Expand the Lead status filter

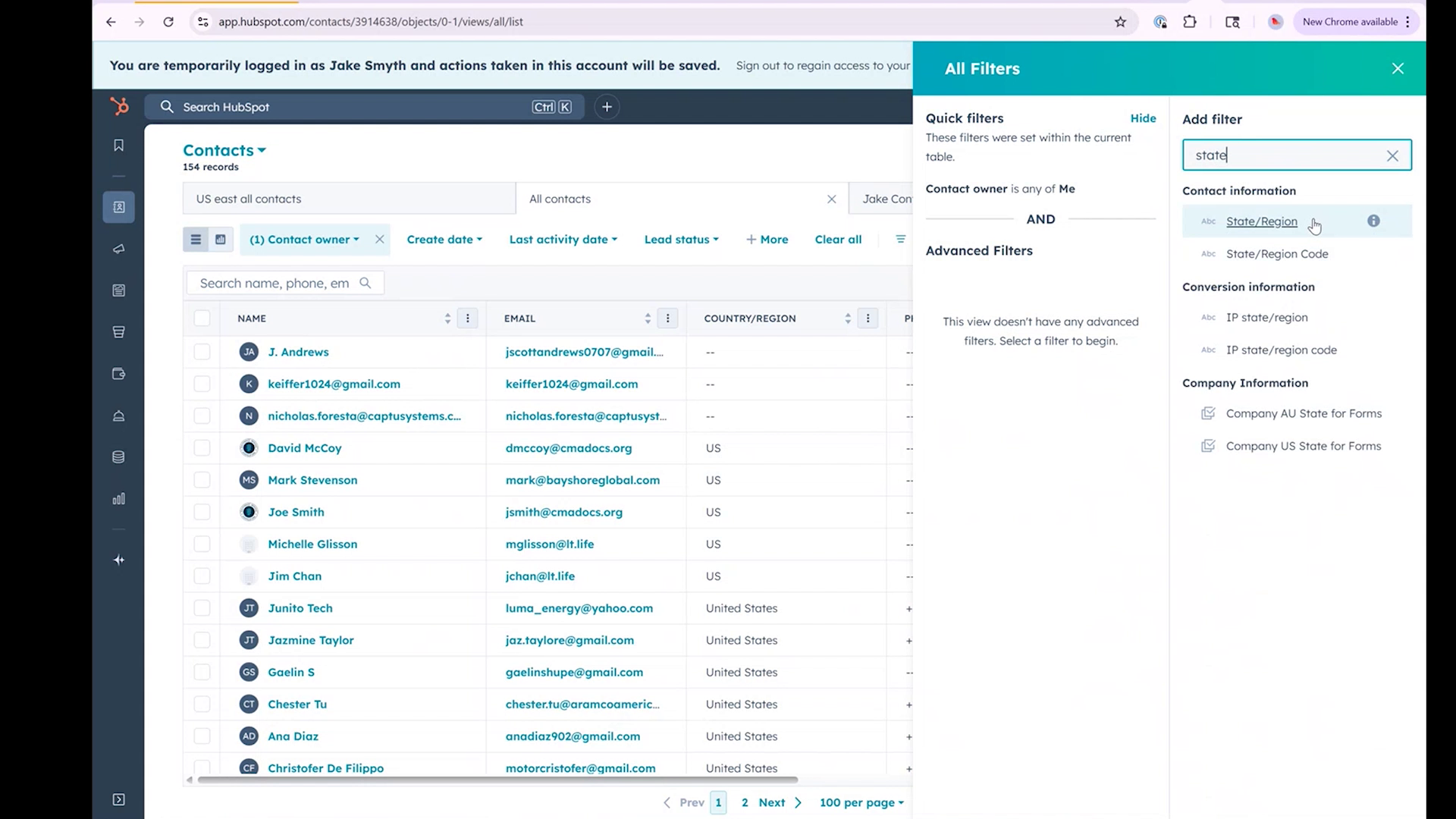tap(680, 239)
